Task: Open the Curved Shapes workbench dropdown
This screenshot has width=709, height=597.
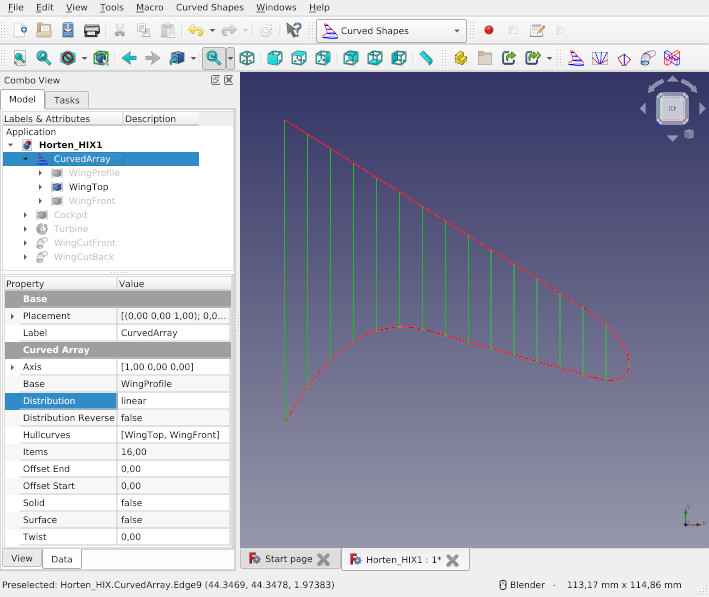Action: point(391,31)
